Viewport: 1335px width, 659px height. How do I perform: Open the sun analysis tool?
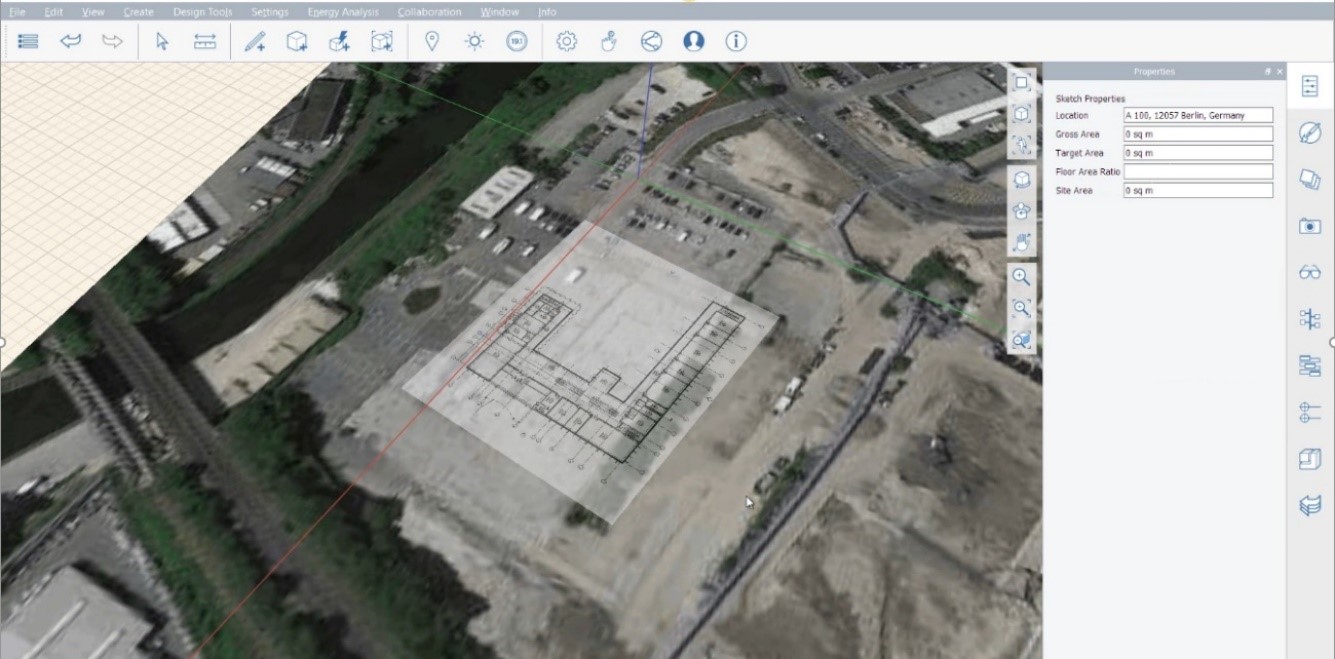click(x=473, y=41)
